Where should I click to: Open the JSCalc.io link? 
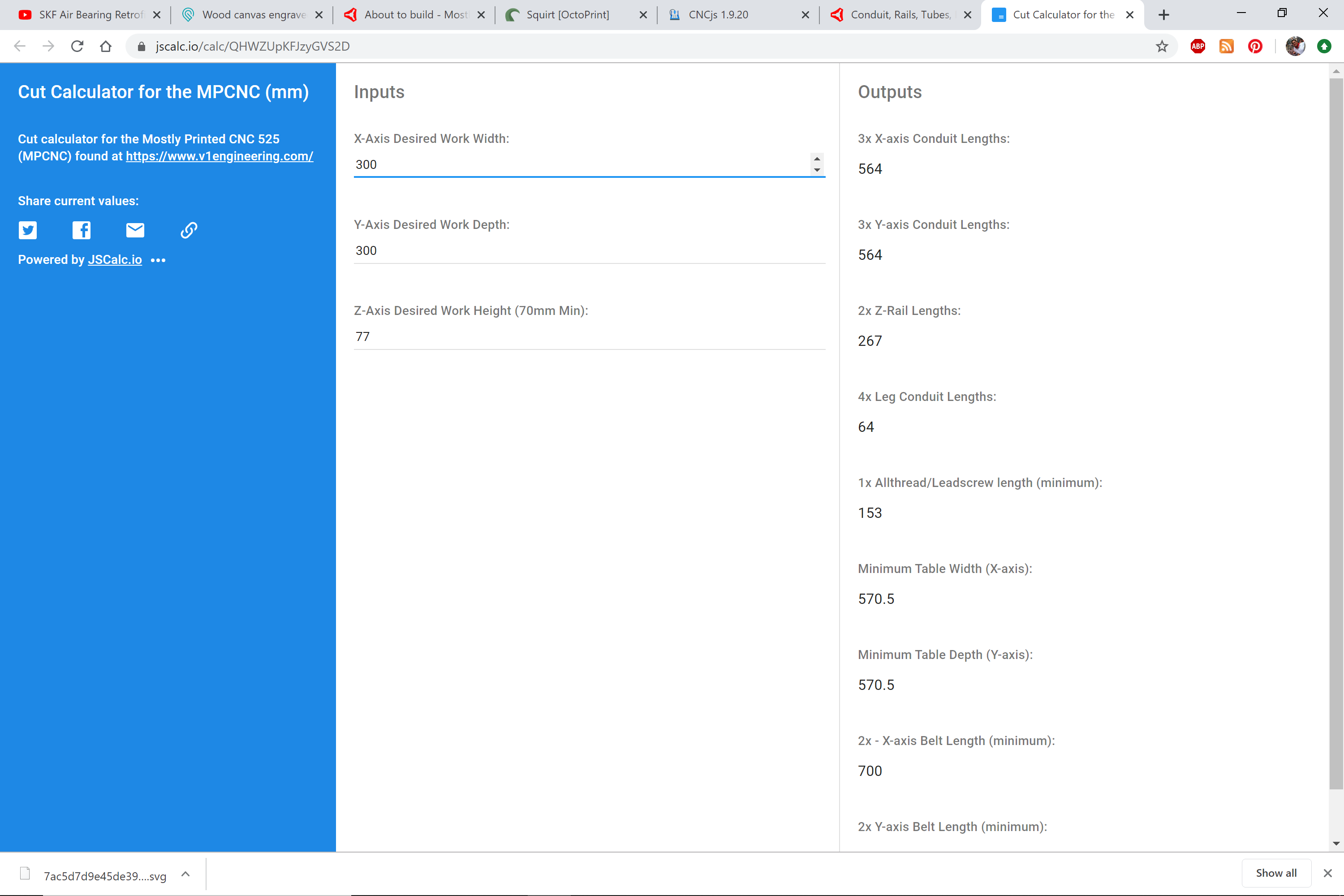point(115,260)
